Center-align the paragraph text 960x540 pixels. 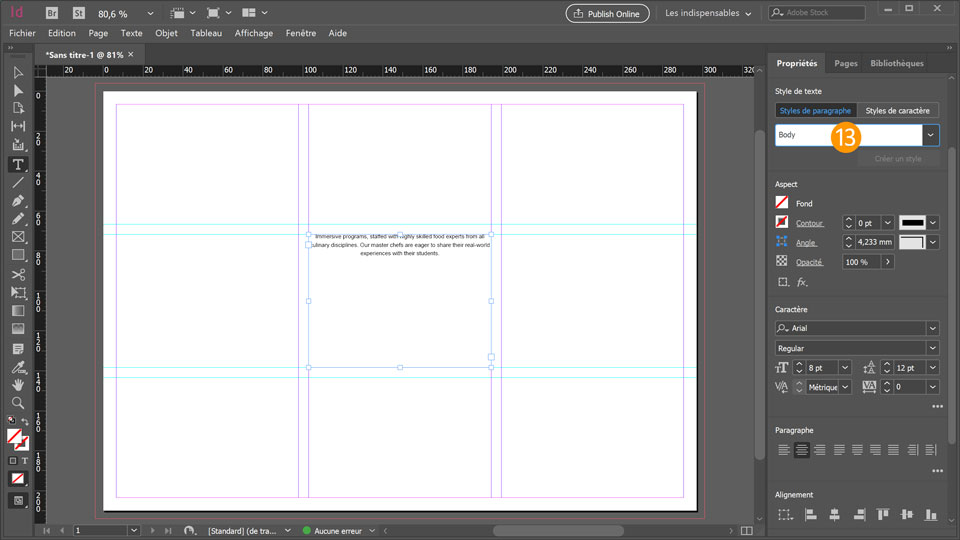(x=802, y=450)
